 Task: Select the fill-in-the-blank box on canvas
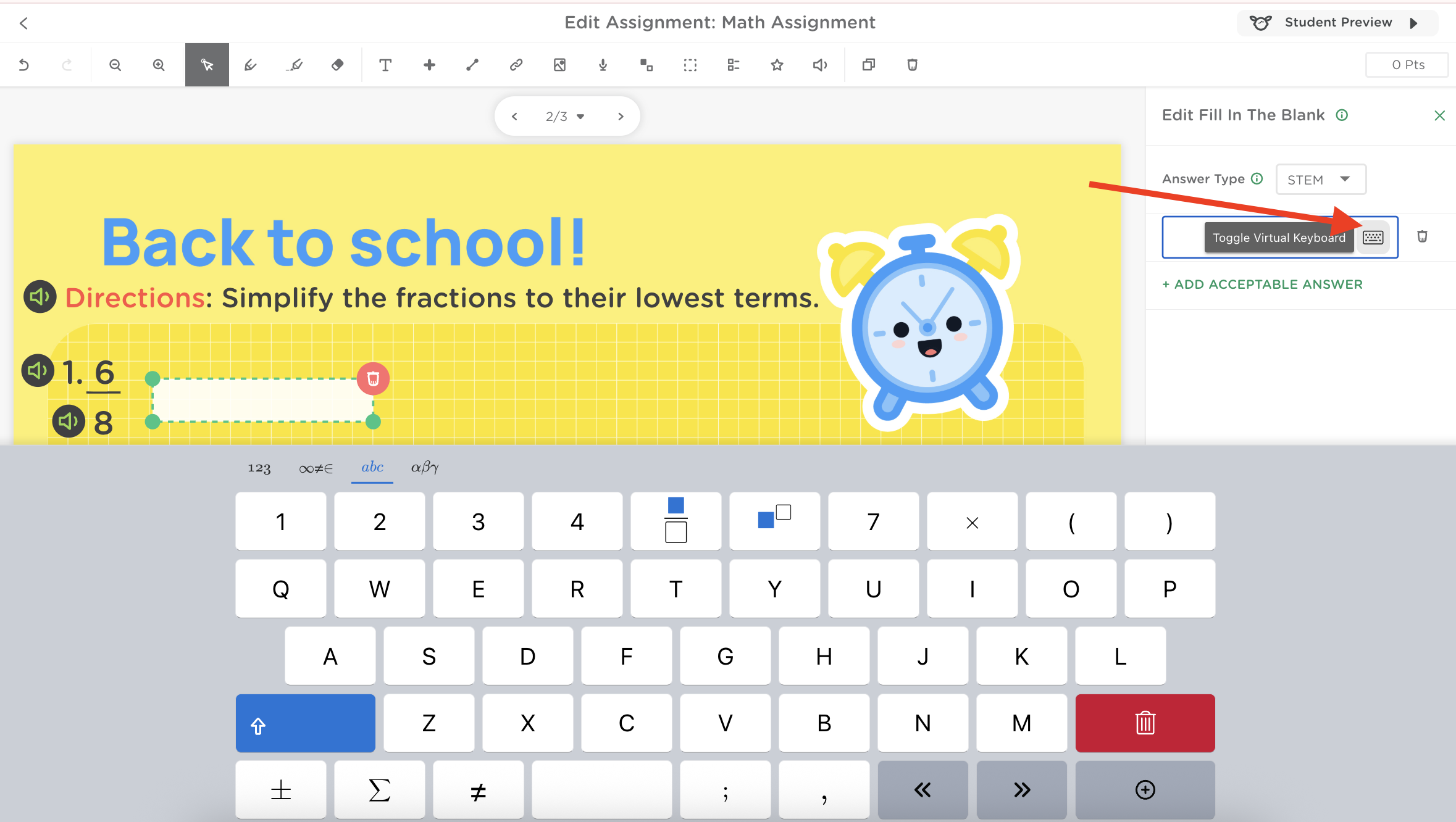coord(262,400)
